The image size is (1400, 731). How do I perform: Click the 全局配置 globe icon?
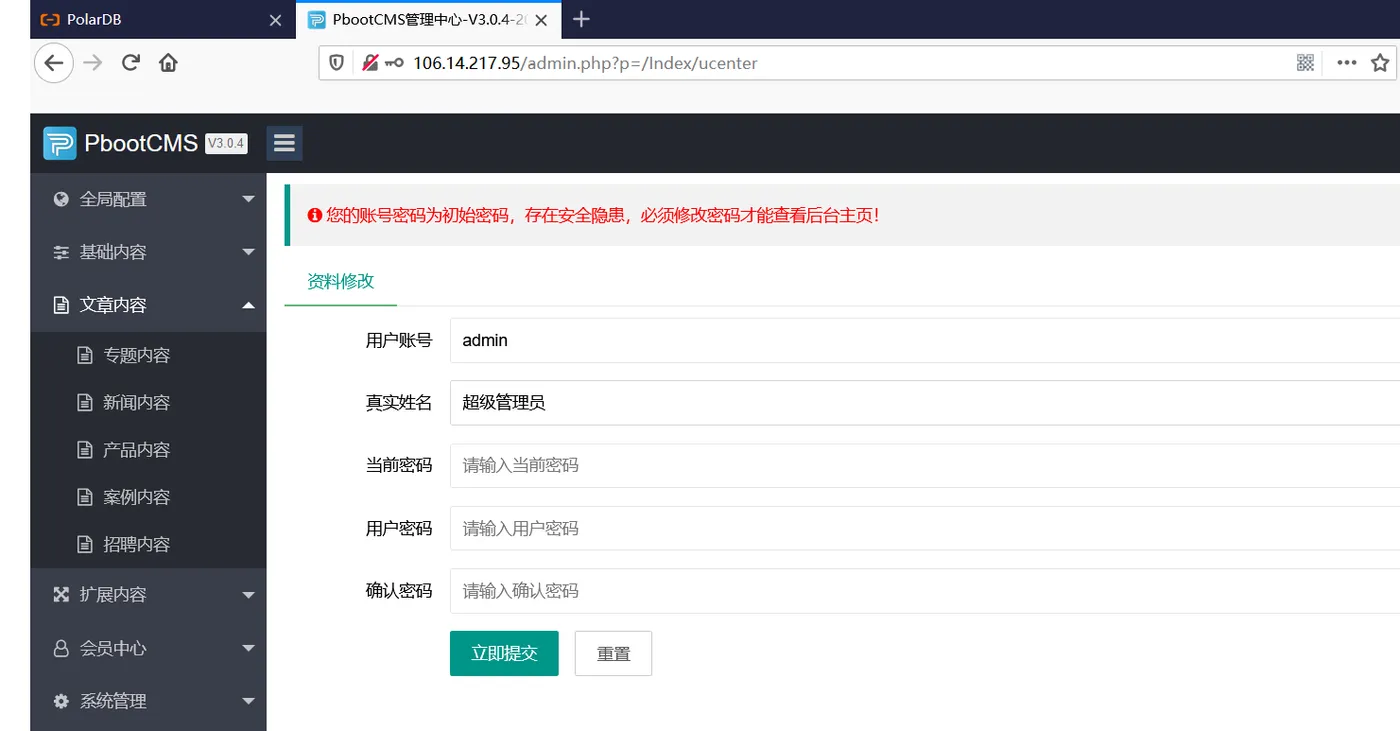pyautogui.click(x=61, y=199)
